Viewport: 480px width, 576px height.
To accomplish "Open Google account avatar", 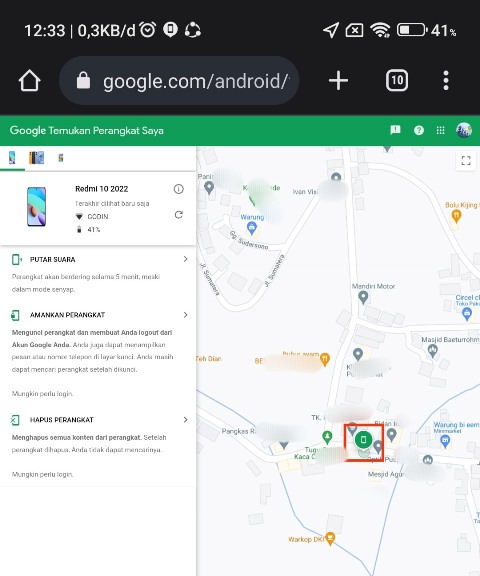I will click(x=464, y=130).
